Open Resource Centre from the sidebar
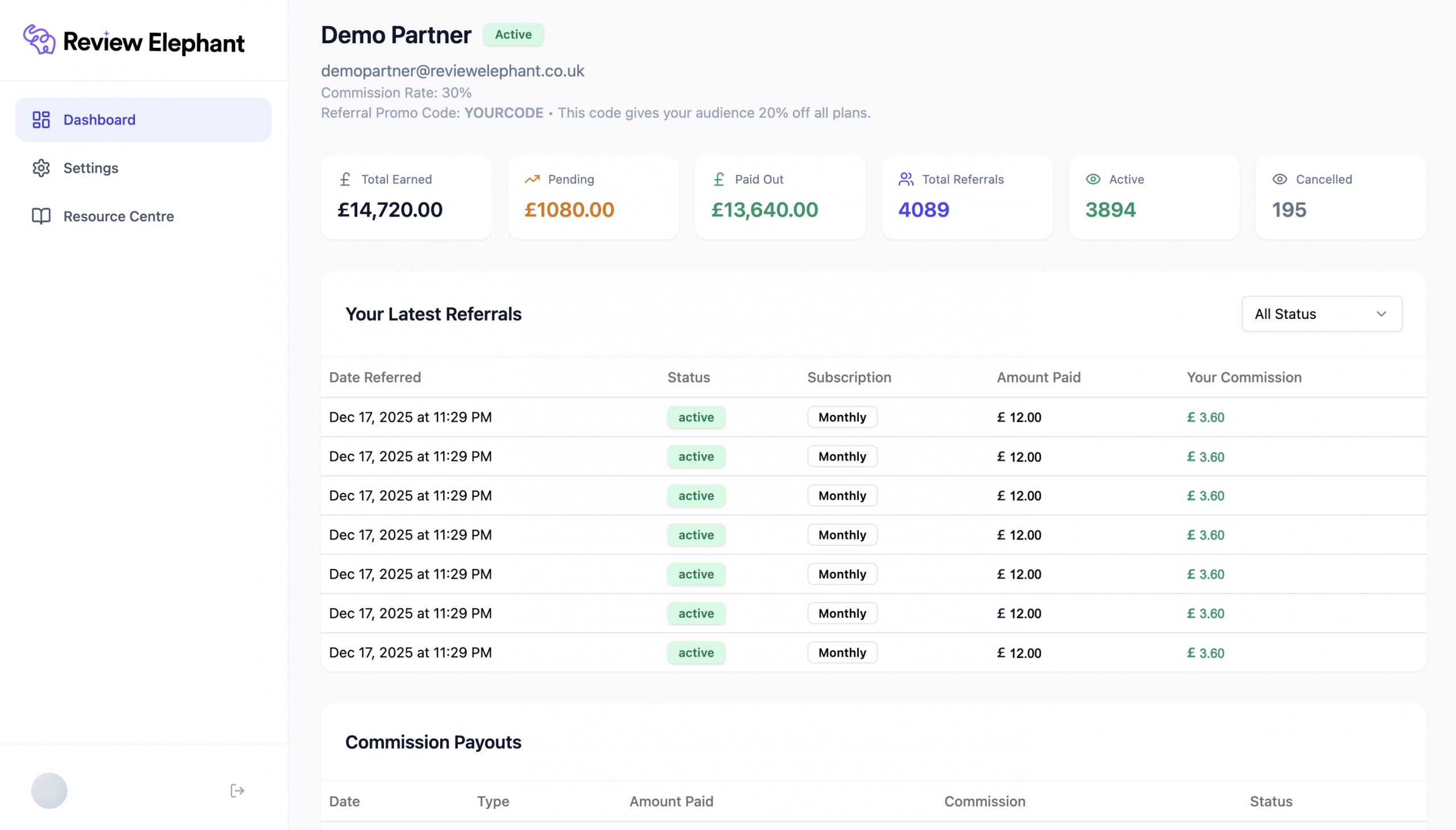This screenshot has width=1456, height=830. 118,216
